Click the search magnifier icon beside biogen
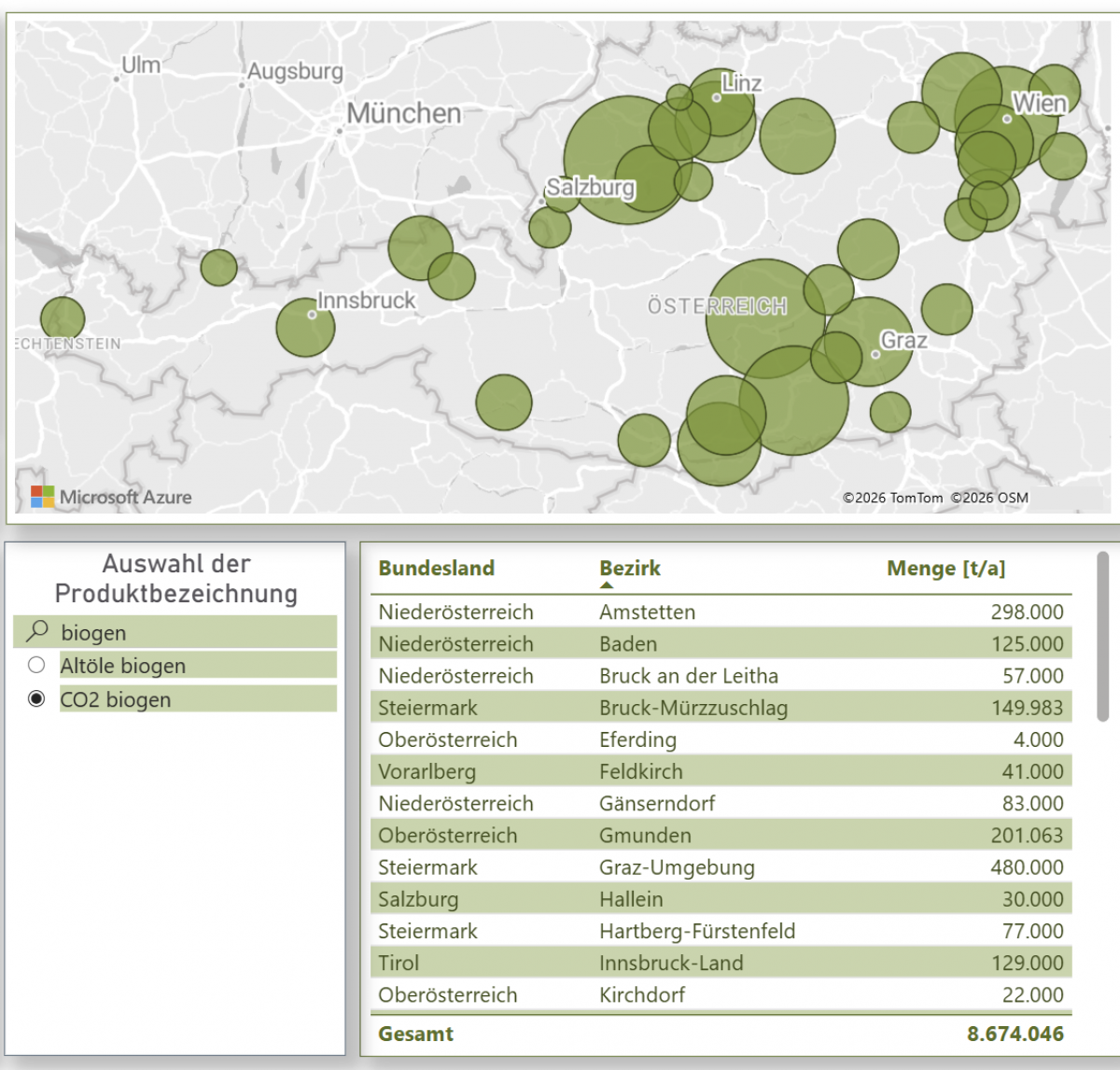The image size is (1120, 1070). 37,631
